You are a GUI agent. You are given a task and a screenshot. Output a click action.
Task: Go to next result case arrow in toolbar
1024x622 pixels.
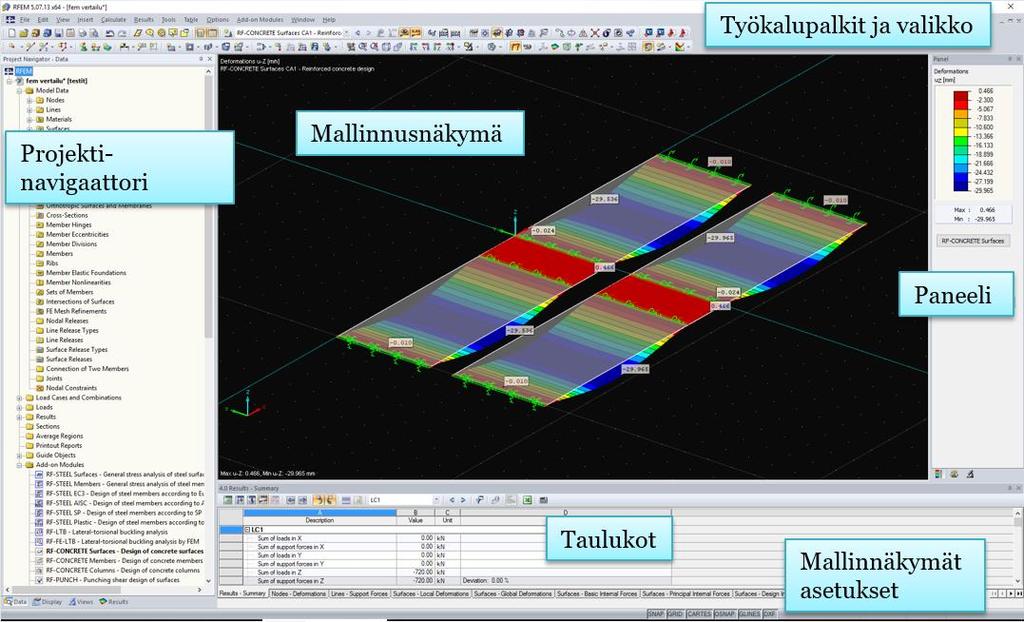[369, 33]
